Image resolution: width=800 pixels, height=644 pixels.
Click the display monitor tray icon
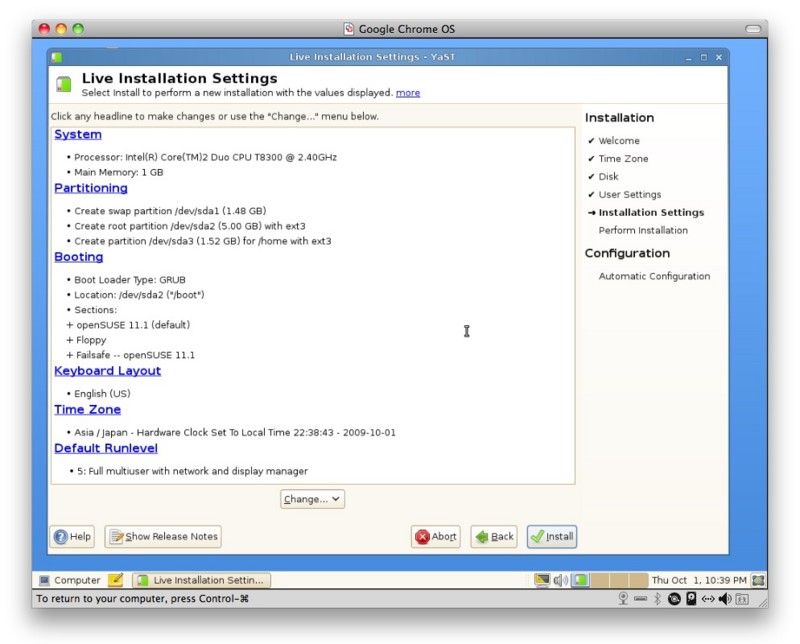click(x=542, y=580)
